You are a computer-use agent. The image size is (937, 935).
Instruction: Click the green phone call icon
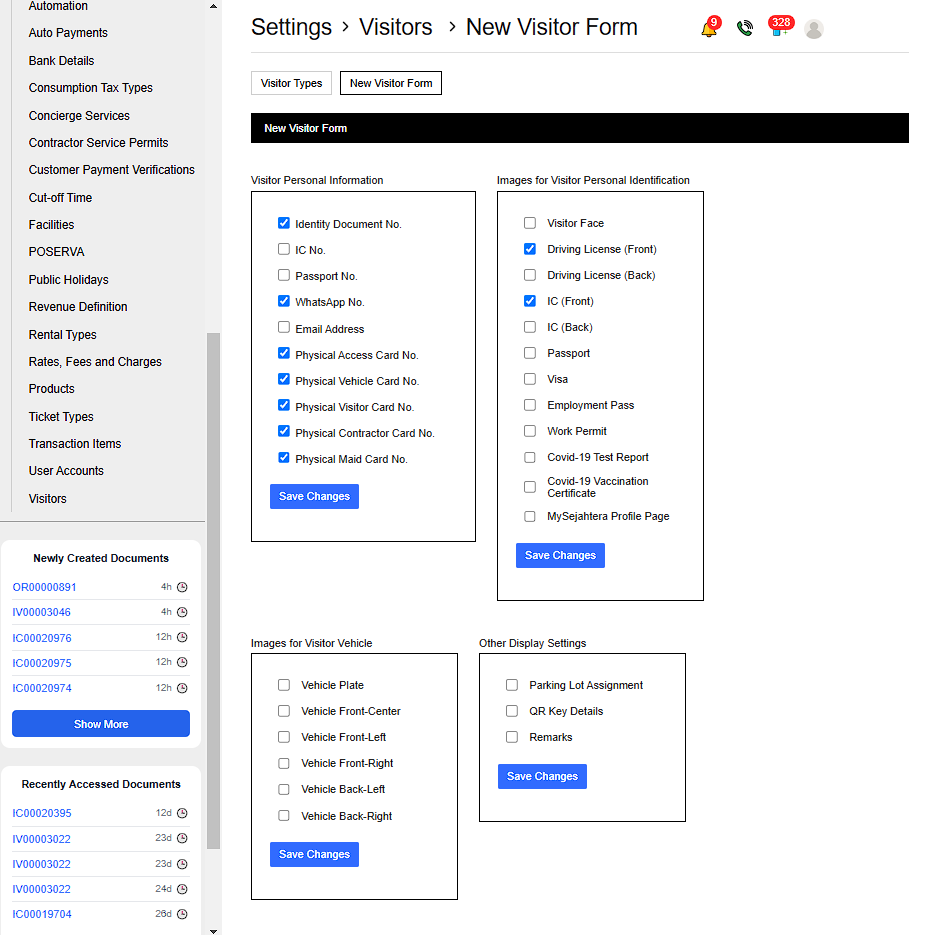pos(744,29)
